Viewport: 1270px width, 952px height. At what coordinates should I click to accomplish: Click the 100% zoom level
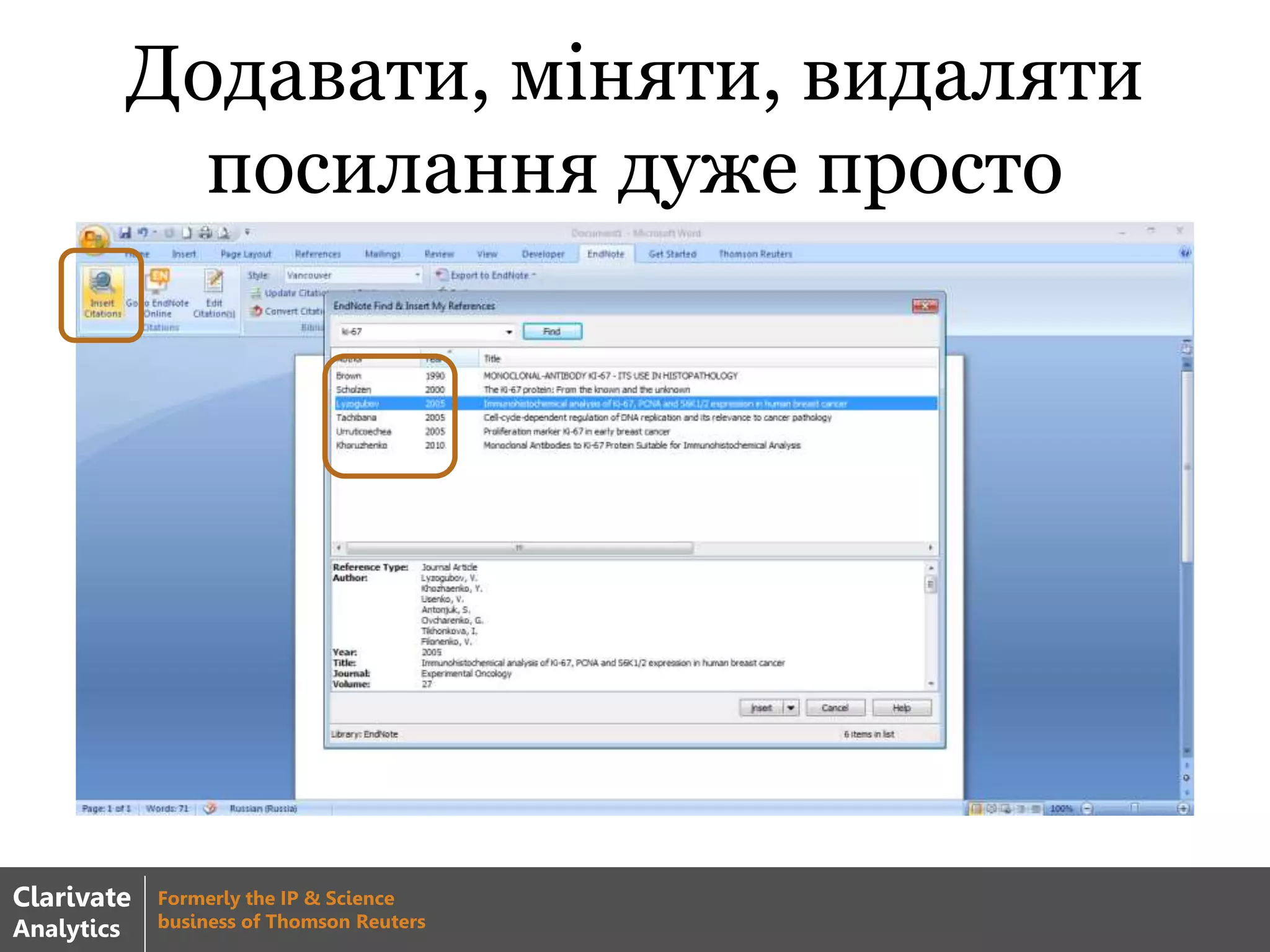1062,809
